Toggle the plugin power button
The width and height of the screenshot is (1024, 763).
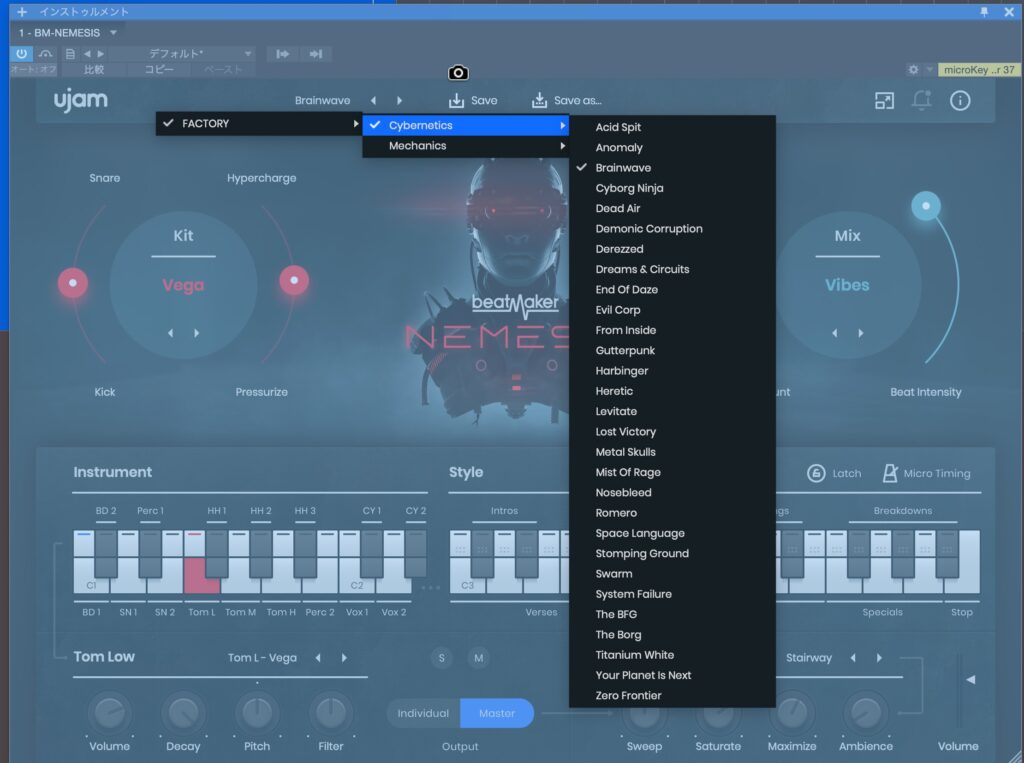[x=23, y=54]
